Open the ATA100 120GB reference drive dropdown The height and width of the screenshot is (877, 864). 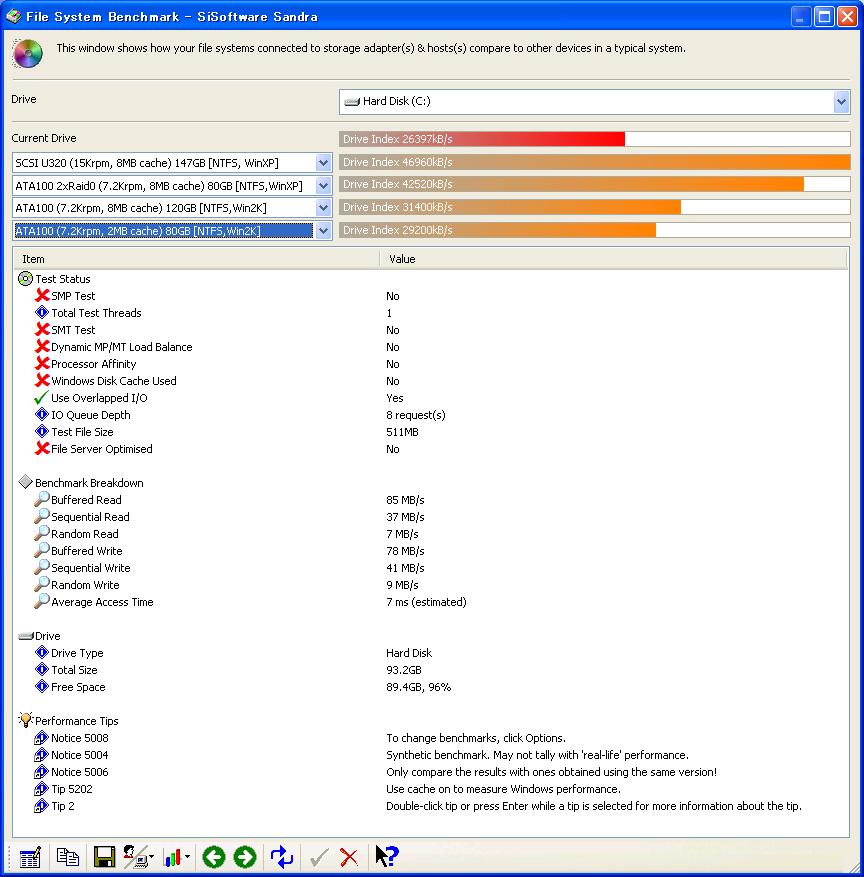(323, 208)
